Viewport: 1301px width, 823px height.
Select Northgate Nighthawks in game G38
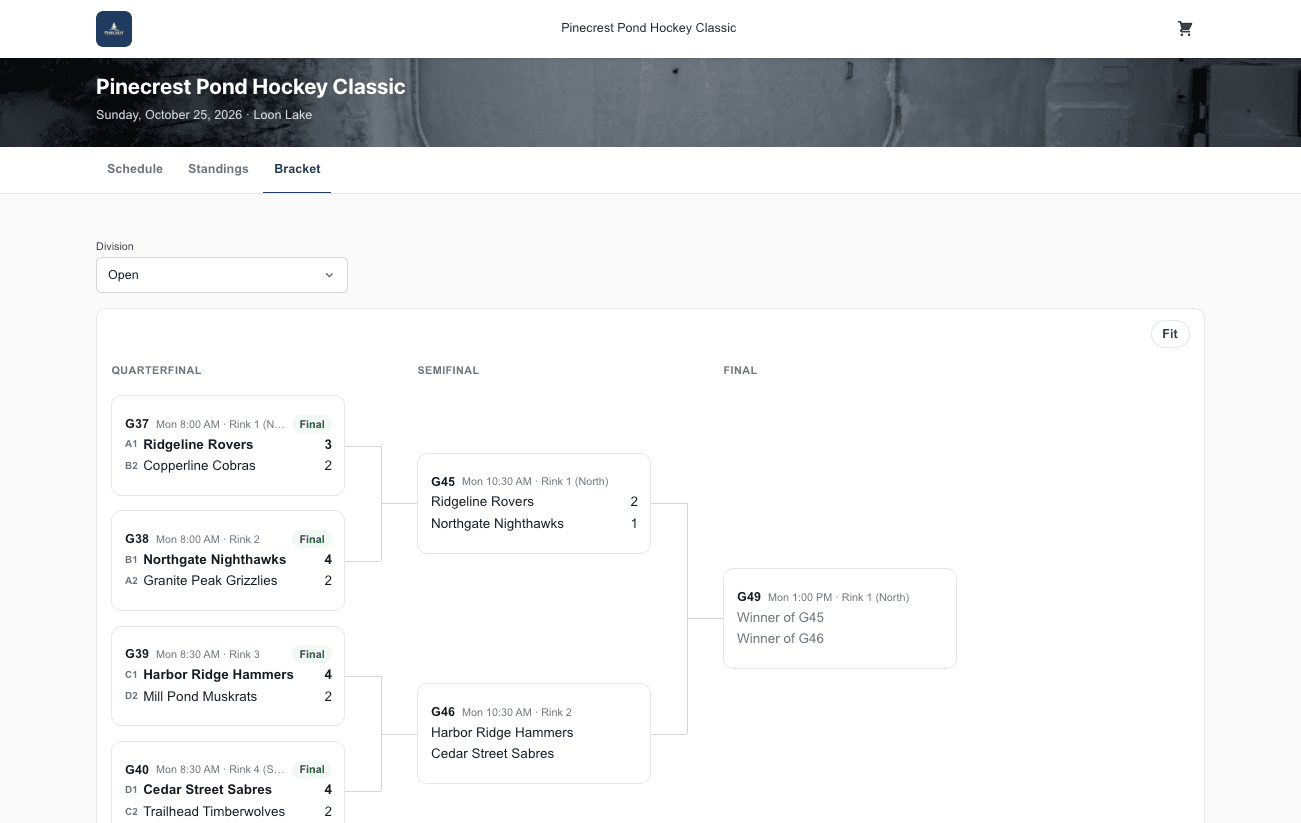pos(214,559)
